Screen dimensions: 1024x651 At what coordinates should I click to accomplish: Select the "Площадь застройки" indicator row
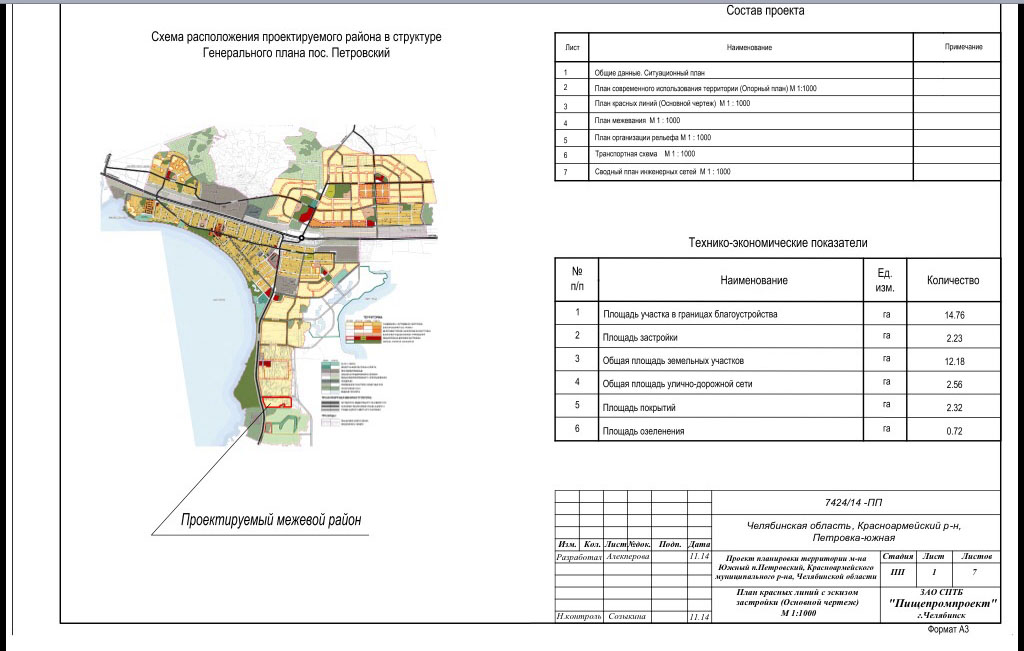pos(640,338)
